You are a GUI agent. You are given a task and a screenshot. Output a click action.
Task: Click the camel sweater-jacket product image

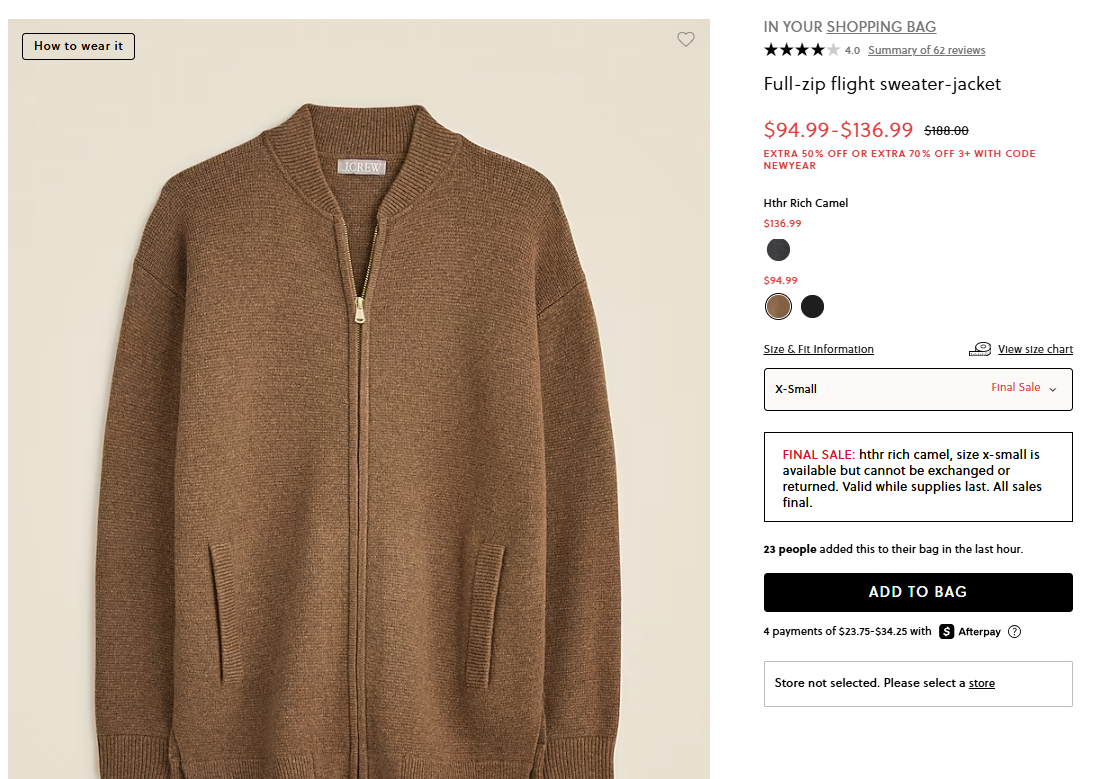(x=358, y=420)
